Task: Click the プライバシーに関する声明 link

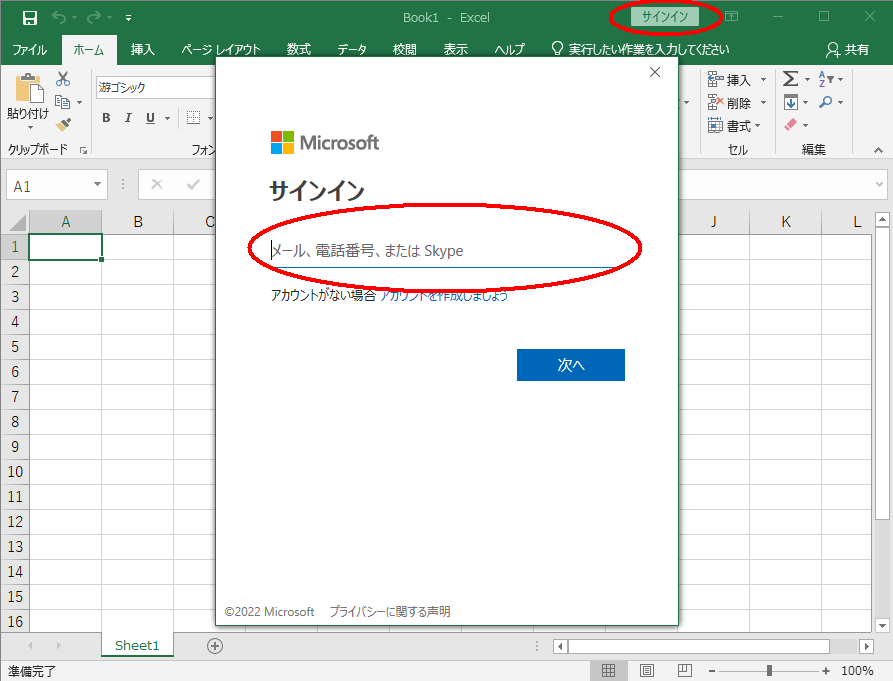Action: coord(390,611)
